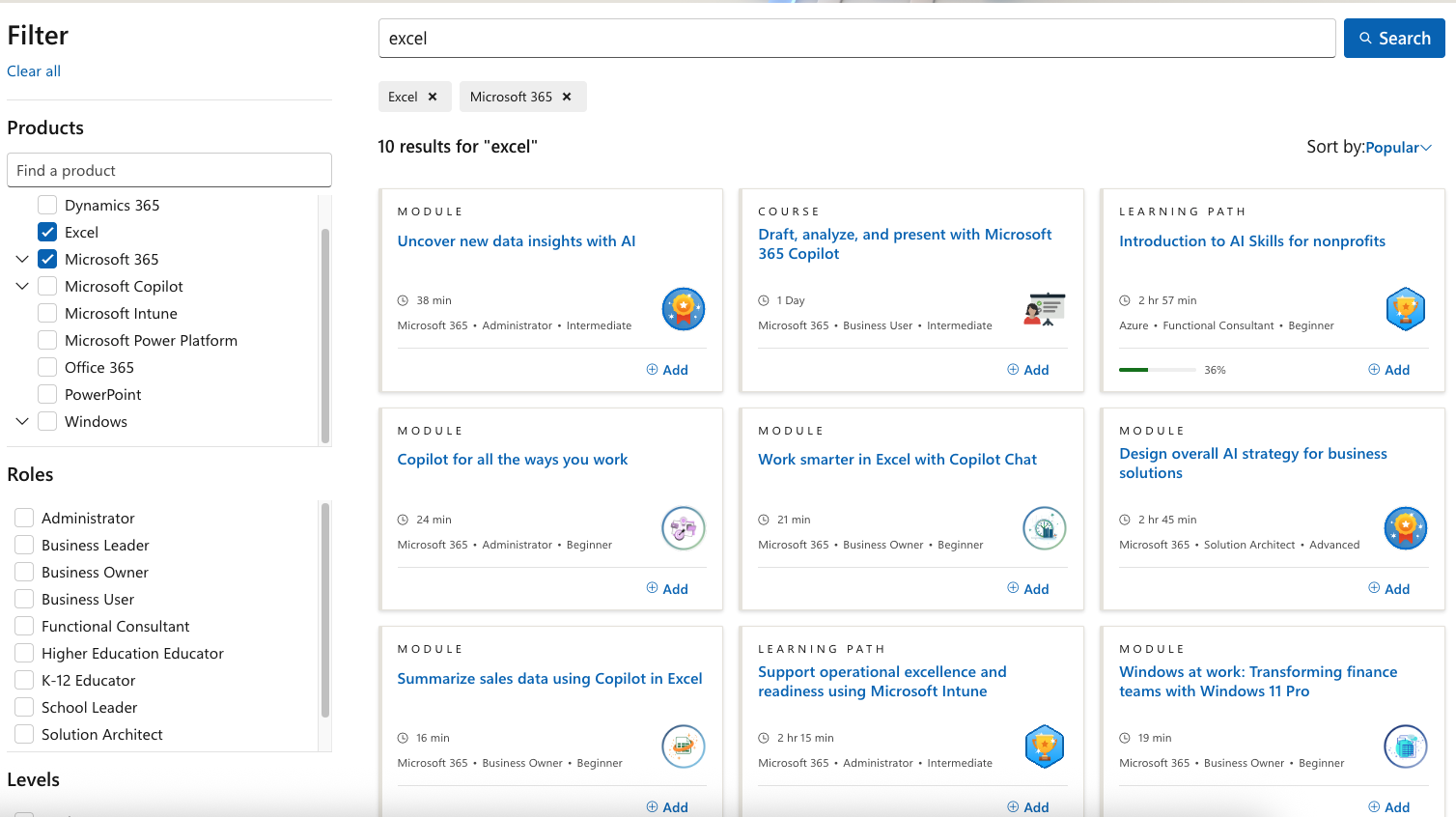This screenshot has height=817, width=1456.
Task: Add Work smarter in Excel with Copilot Chat
Action: [x=1028, y=589]
